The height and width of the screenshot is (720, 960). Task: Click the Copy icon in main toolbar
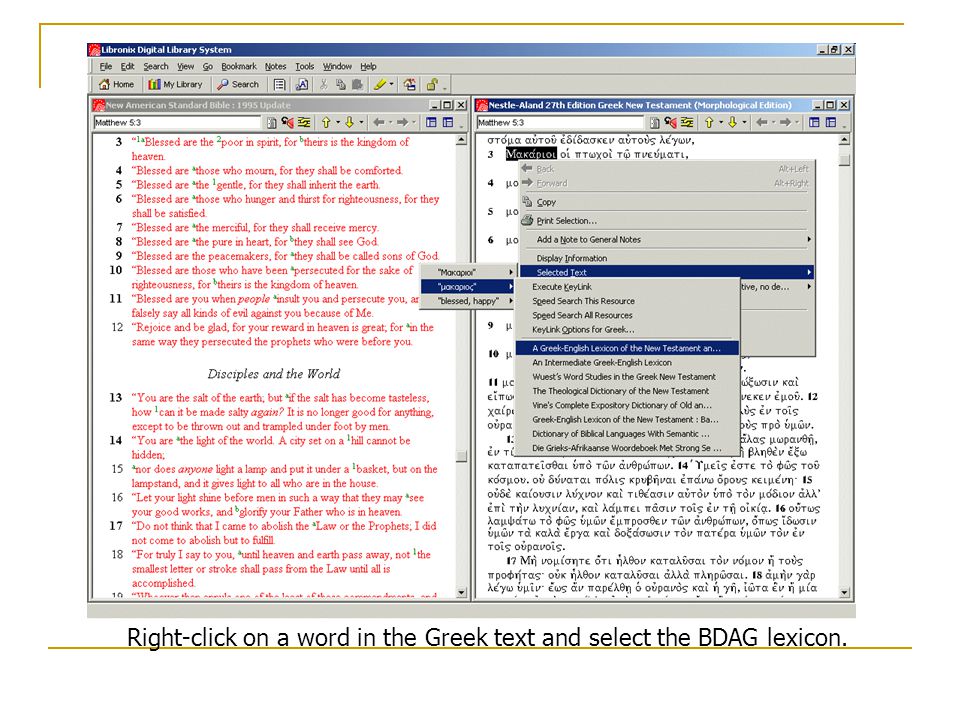(341, 84)
